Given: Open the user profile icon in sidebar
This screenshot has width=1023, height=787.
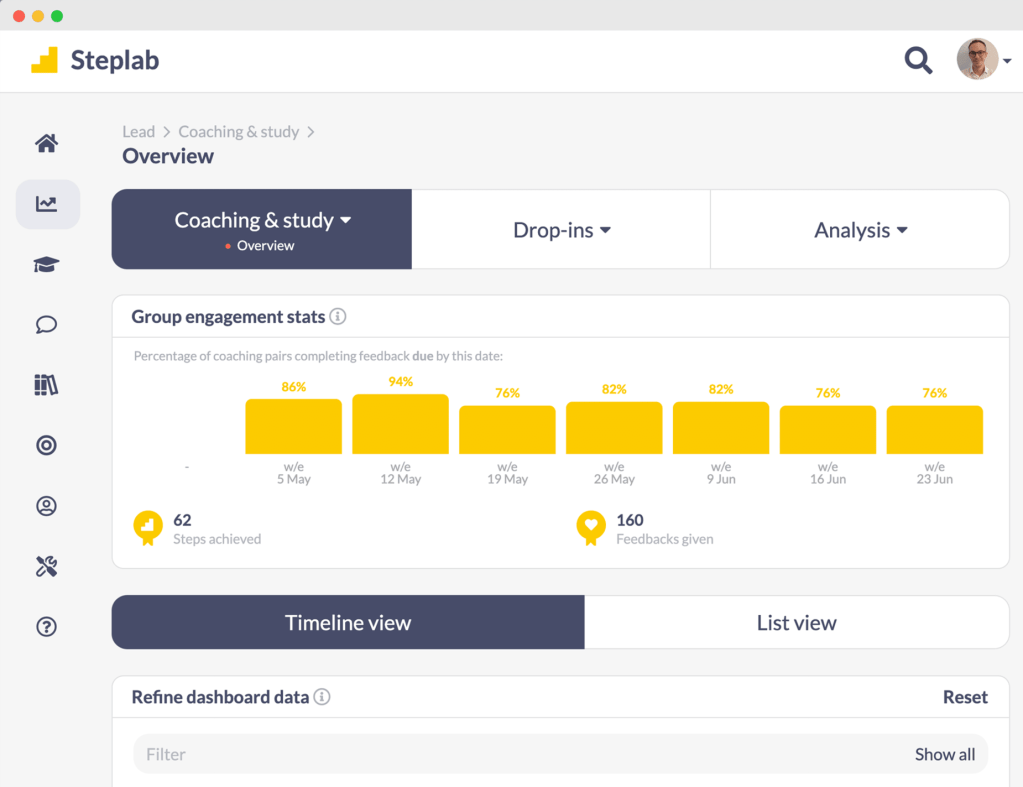Looking at the screenshot, I should (46, 506).
